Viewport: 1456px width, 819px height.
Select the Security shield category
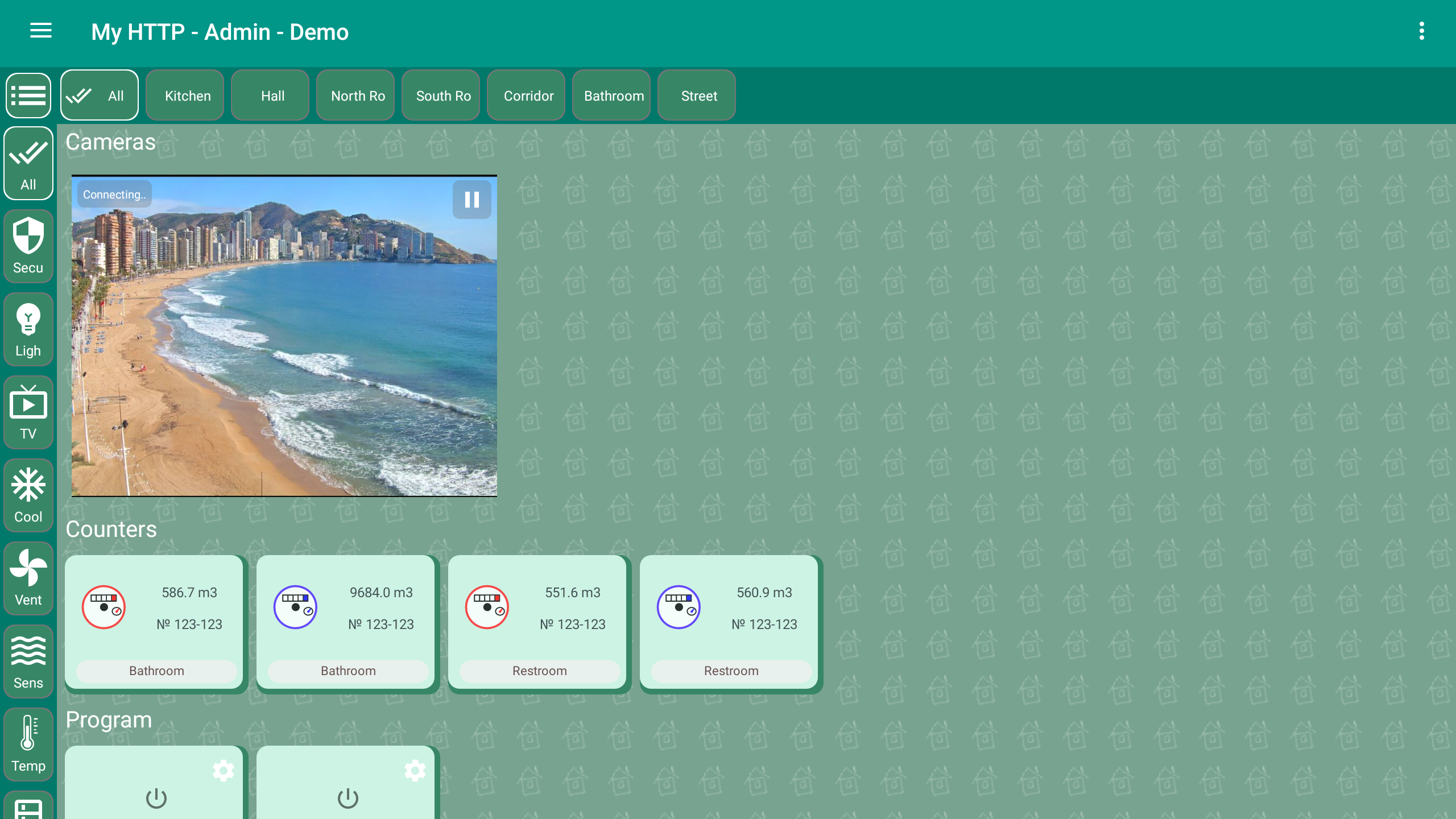[28, 246]
